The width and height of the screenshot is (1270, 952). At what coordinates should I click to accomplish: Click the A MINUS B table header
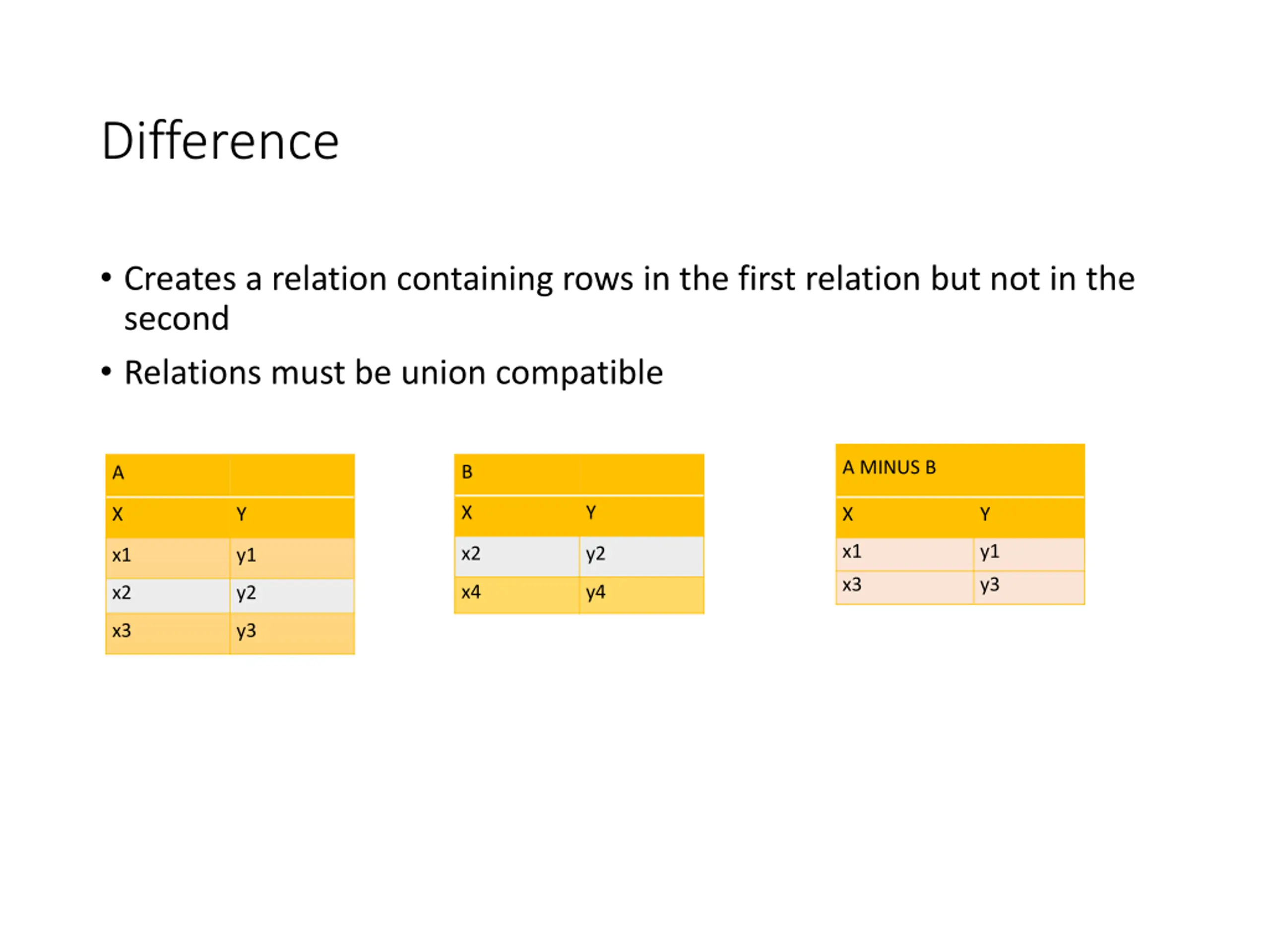(960, 470)
